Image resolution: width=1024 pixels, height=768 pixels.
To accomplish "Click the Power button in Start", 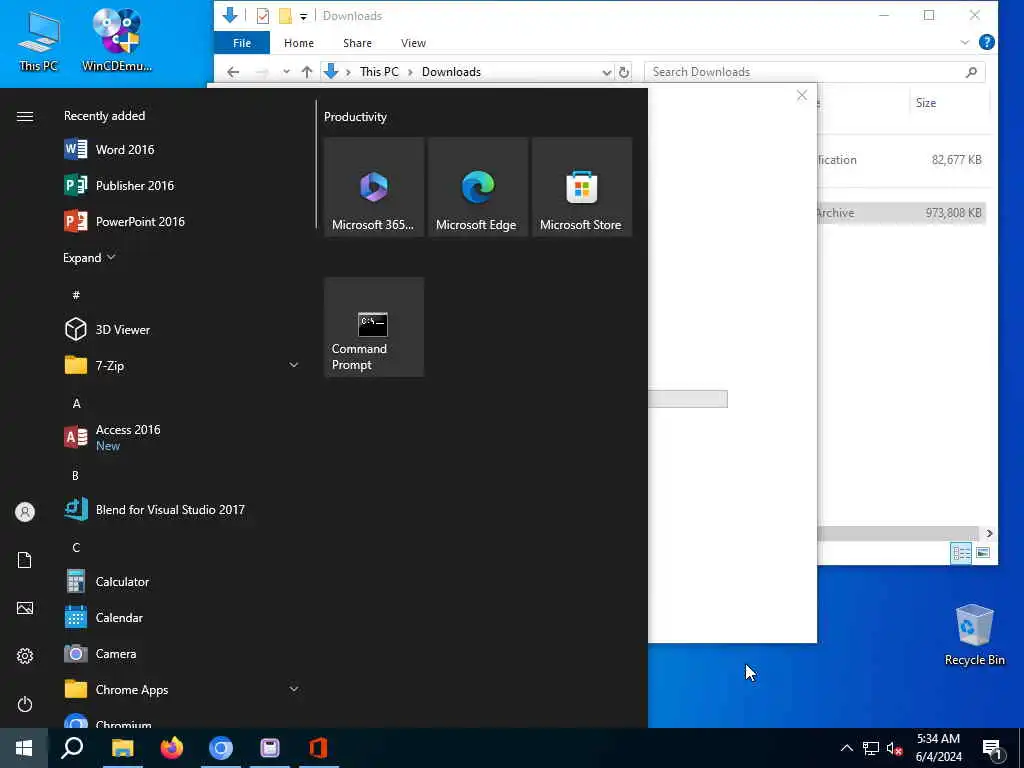I will tap(25, 705).
